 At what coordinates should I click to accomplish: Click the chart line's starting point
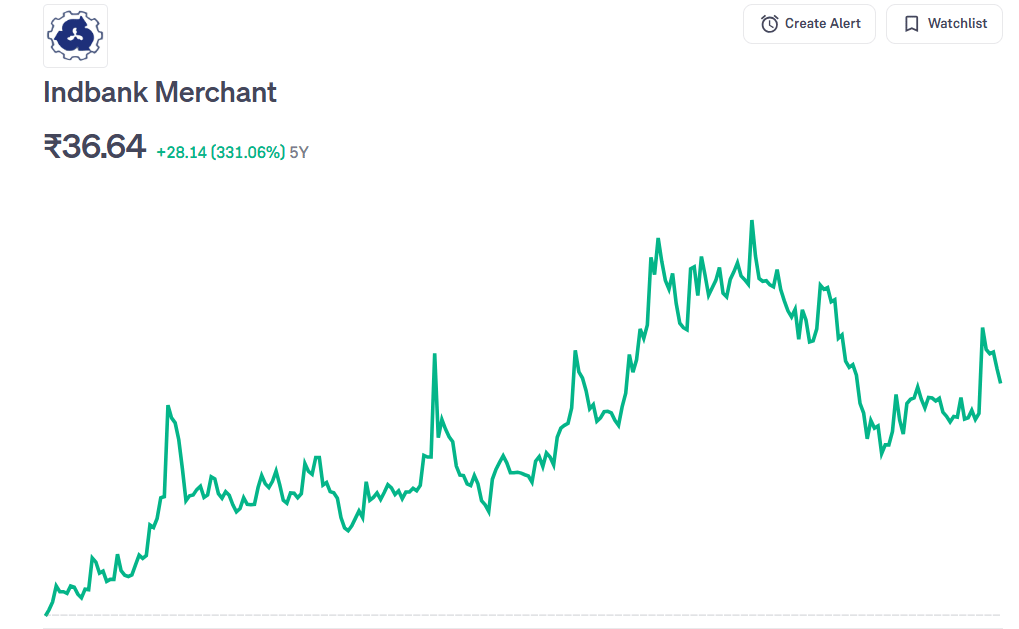46,614
